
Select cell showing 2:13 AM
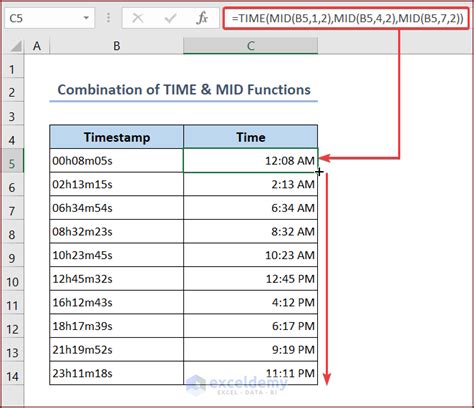(x=251, y=184)
